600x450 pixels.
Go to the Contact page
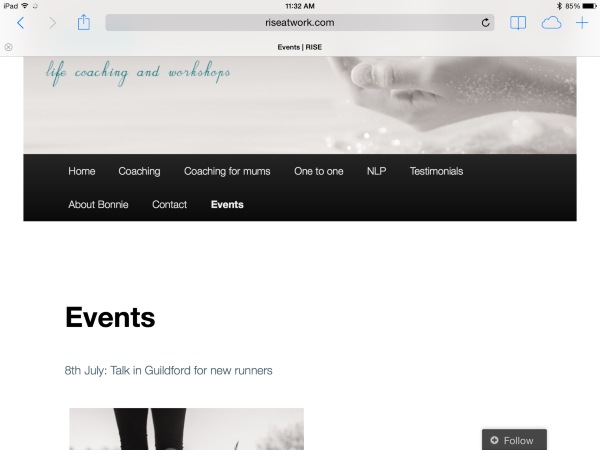(x=169, y=204)
